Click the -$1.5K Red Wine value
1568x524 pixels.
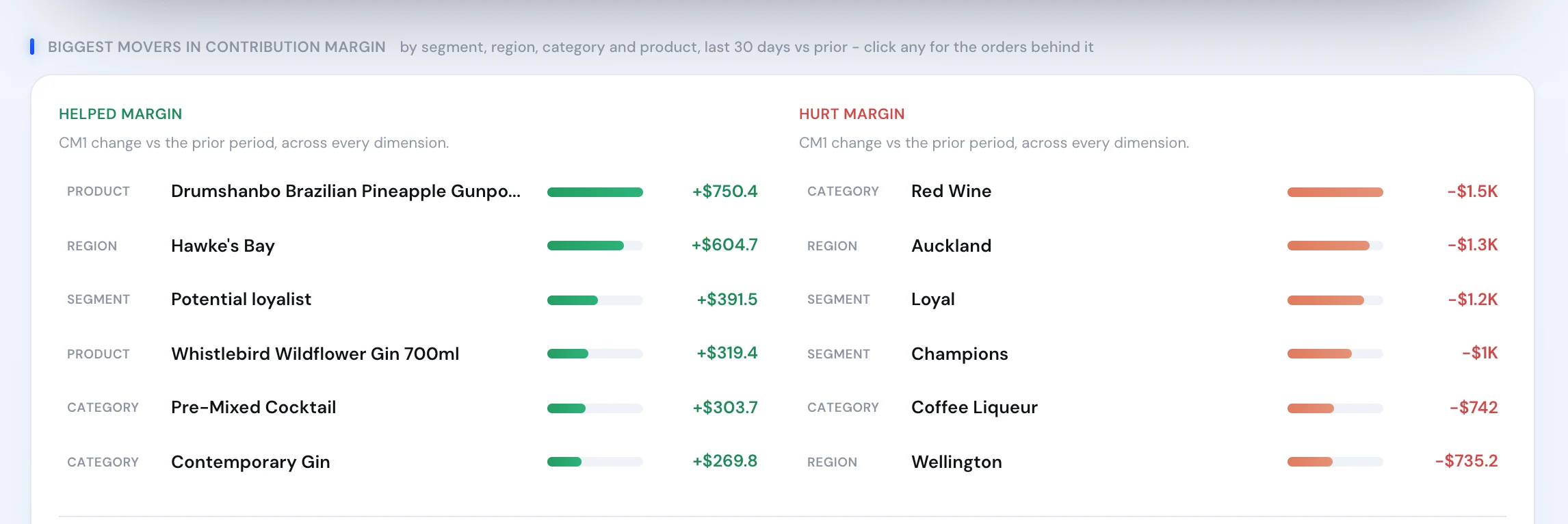tap(1473, 191)
